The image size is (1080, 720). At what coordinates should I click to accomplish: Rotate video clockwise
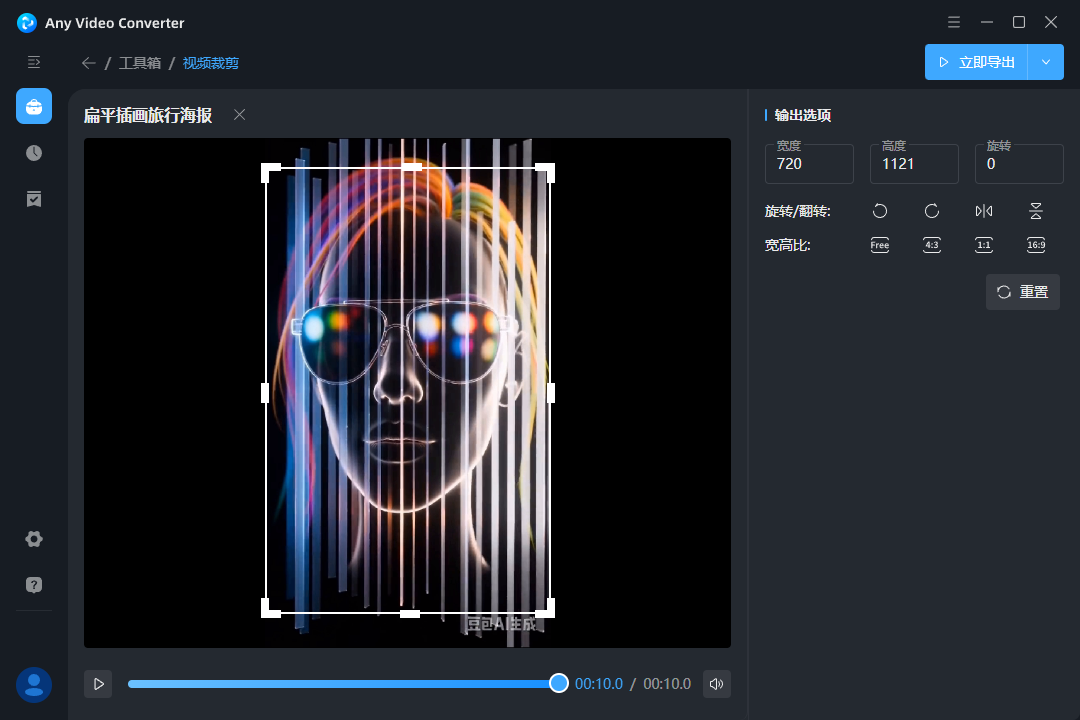point(932,211)
